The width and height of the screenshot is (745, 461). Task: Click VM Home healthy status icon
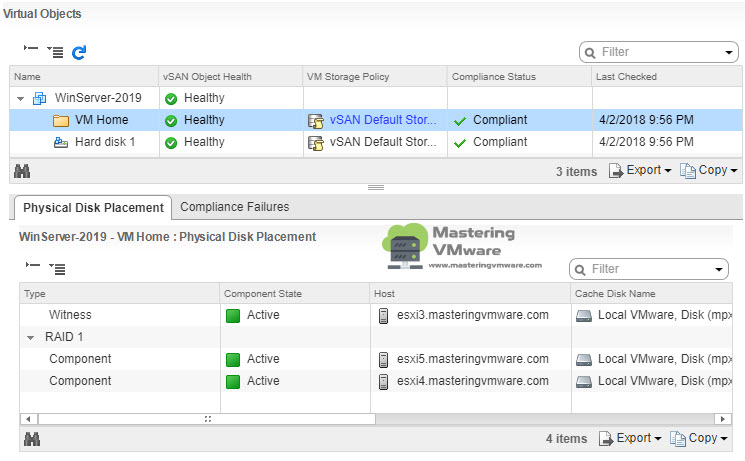[171, 121]
